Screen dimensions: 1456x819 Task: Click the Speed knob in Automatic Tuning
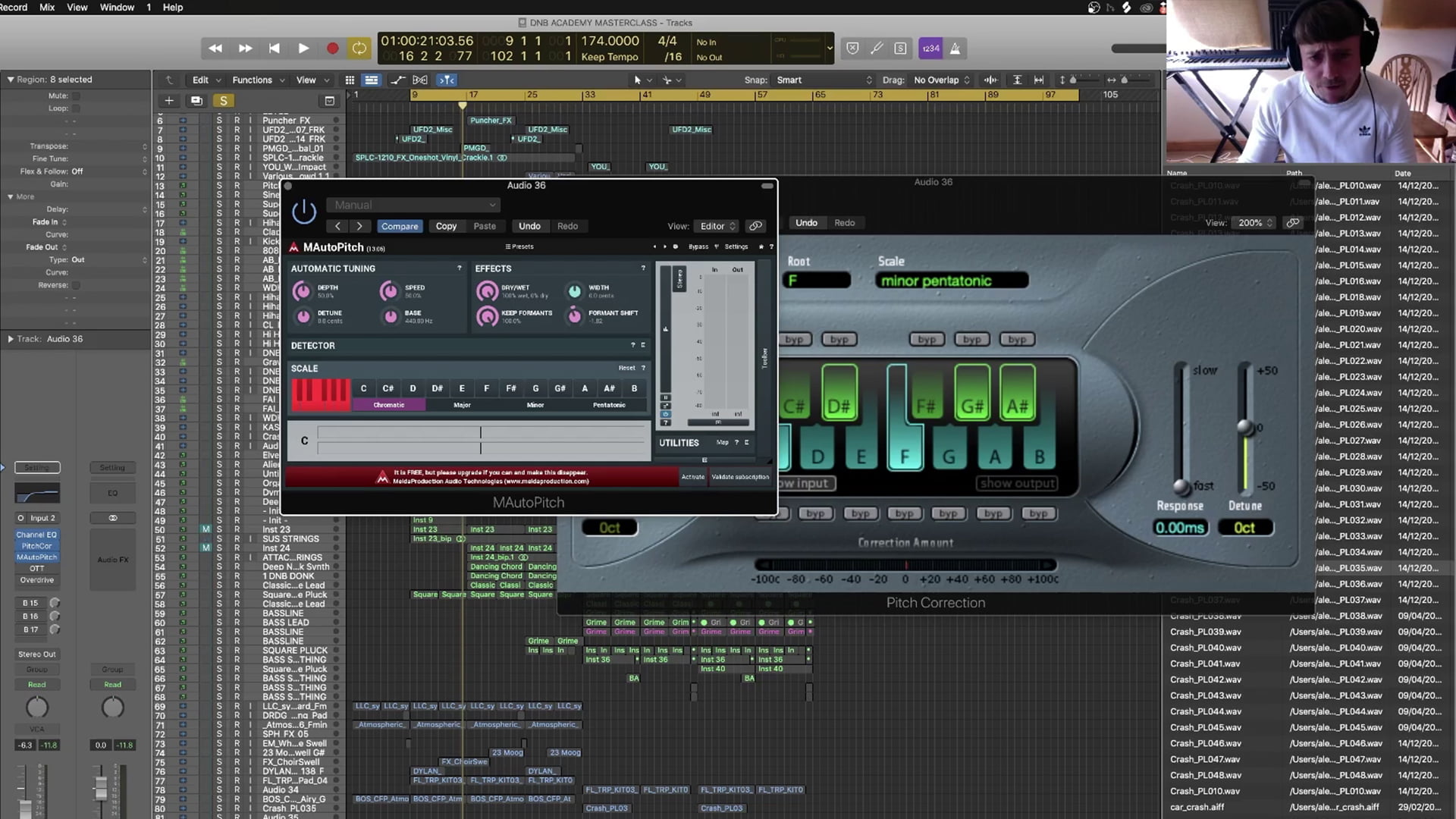click(x=389, y=290)
